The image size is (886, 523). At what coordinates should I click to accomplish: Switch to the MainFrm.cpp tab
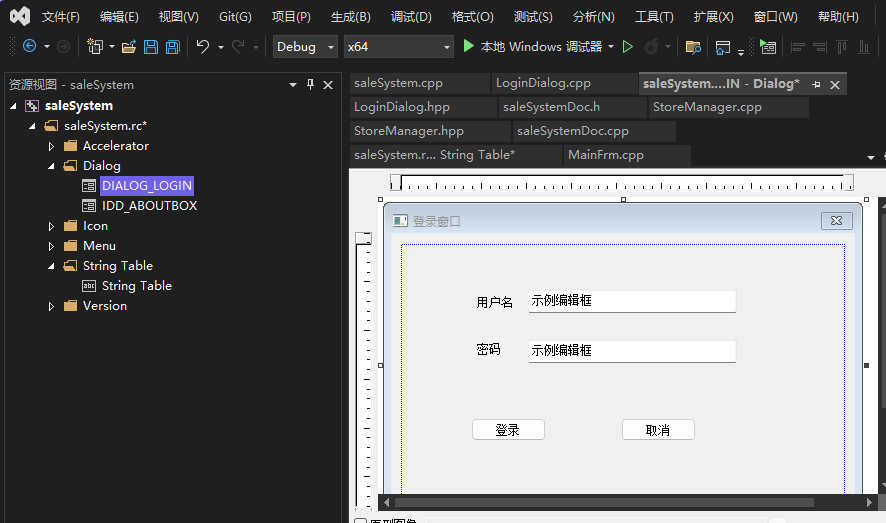tap(627, 155)
